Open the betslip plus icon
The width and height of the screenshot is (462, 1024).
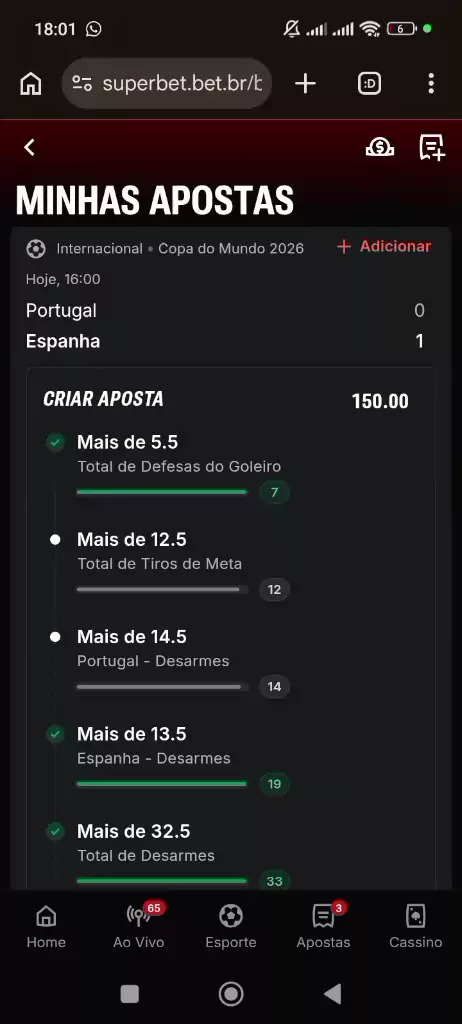click(x=432, y=148)
